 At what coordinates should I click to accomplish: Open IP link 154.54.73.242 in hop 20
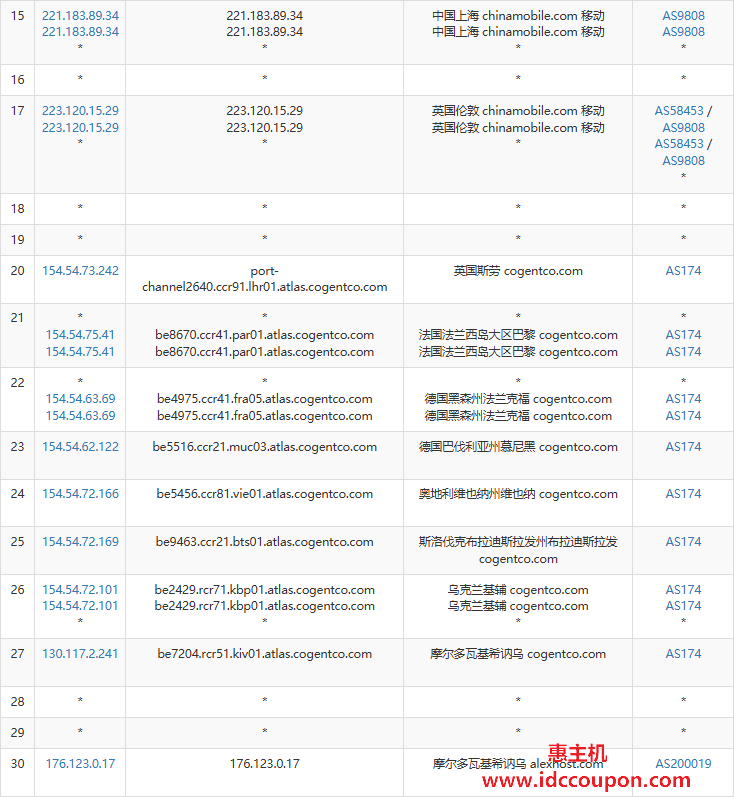pyautogui.click(x=80, y=271)
